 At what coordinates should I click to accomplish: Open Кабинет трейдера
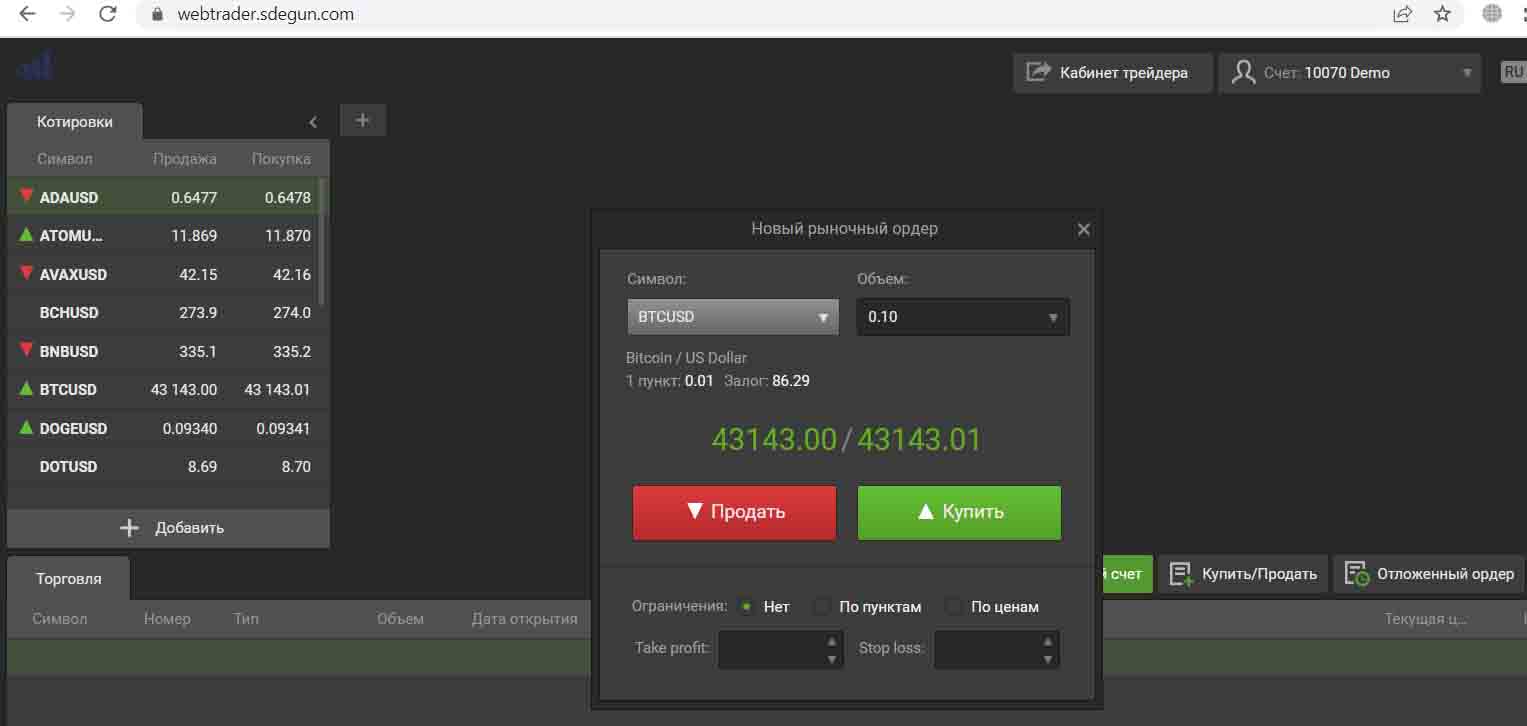tap(1112, 72)
